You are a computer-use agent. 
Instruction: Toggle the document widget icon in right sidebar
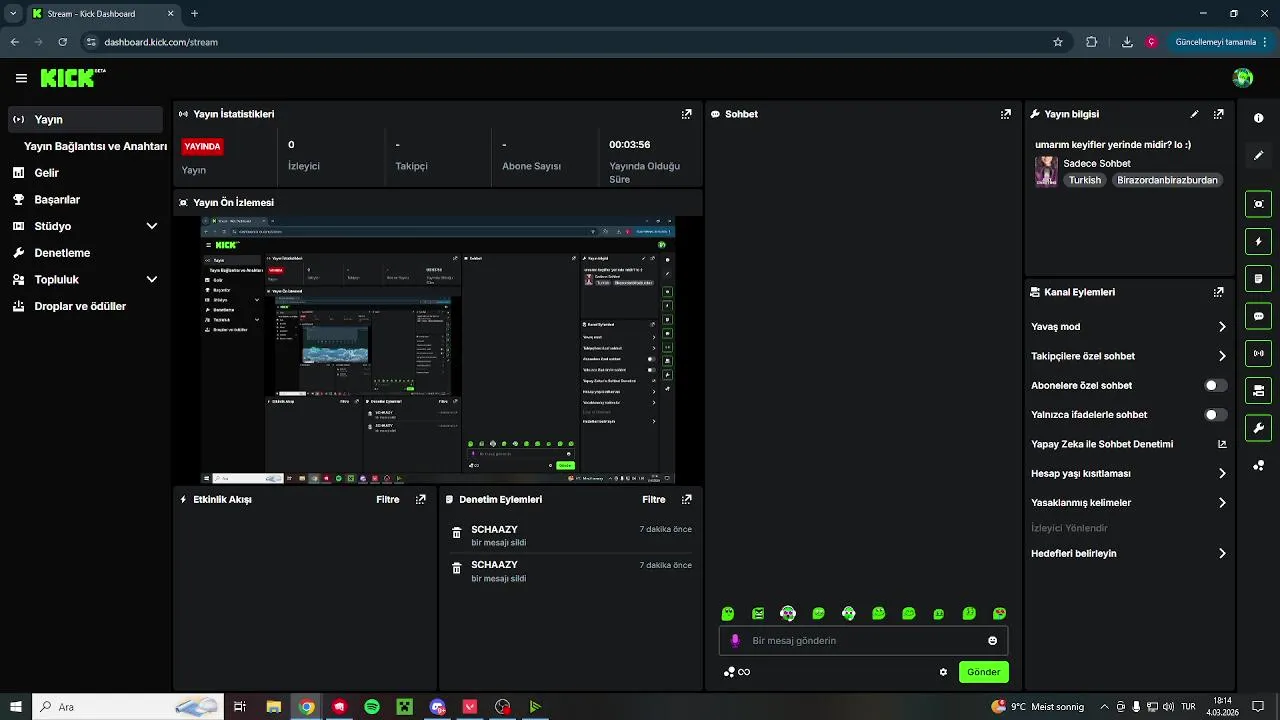click(x=1258, y=278)
